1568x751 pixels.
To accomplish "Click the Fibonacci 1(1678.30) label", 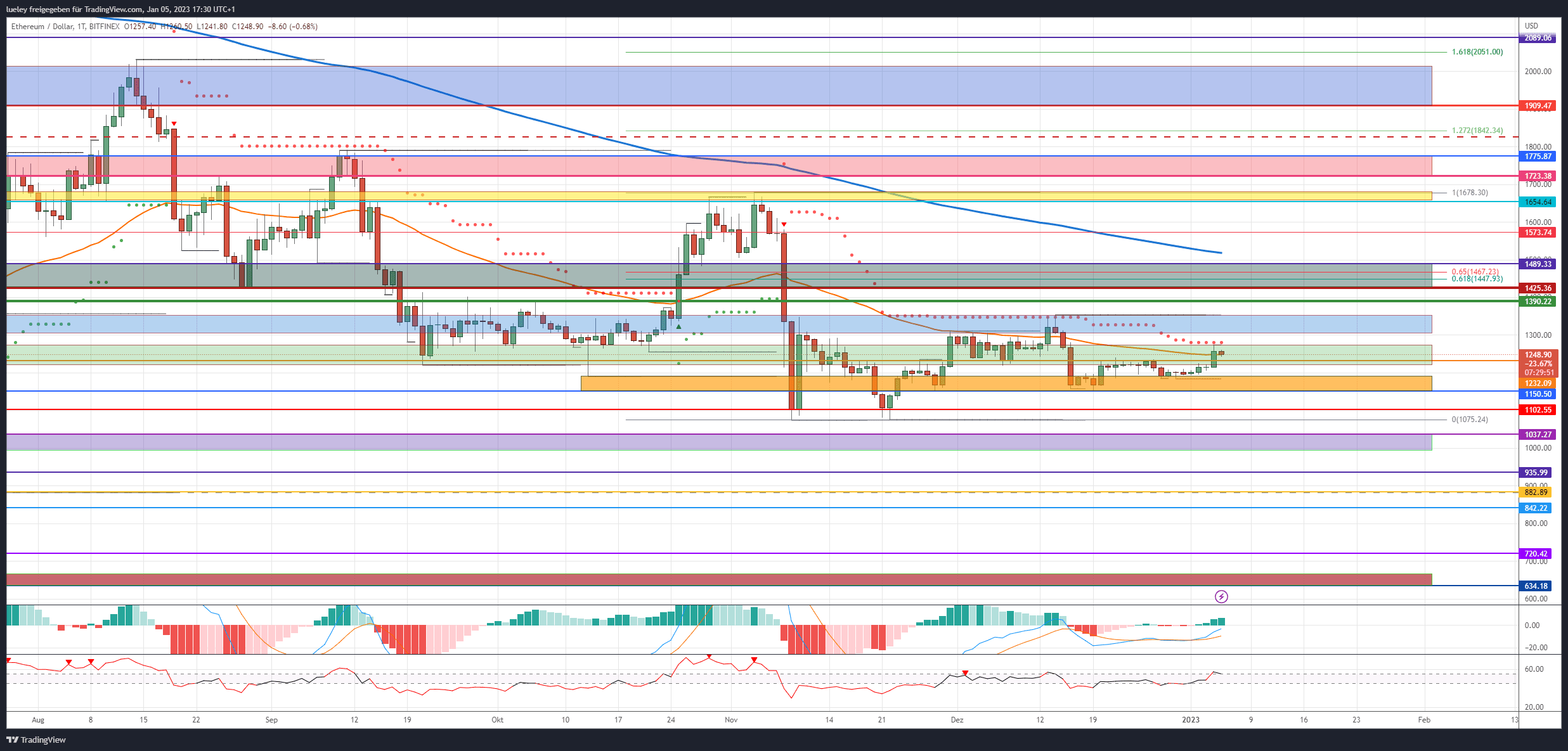I will (1470, 193).
